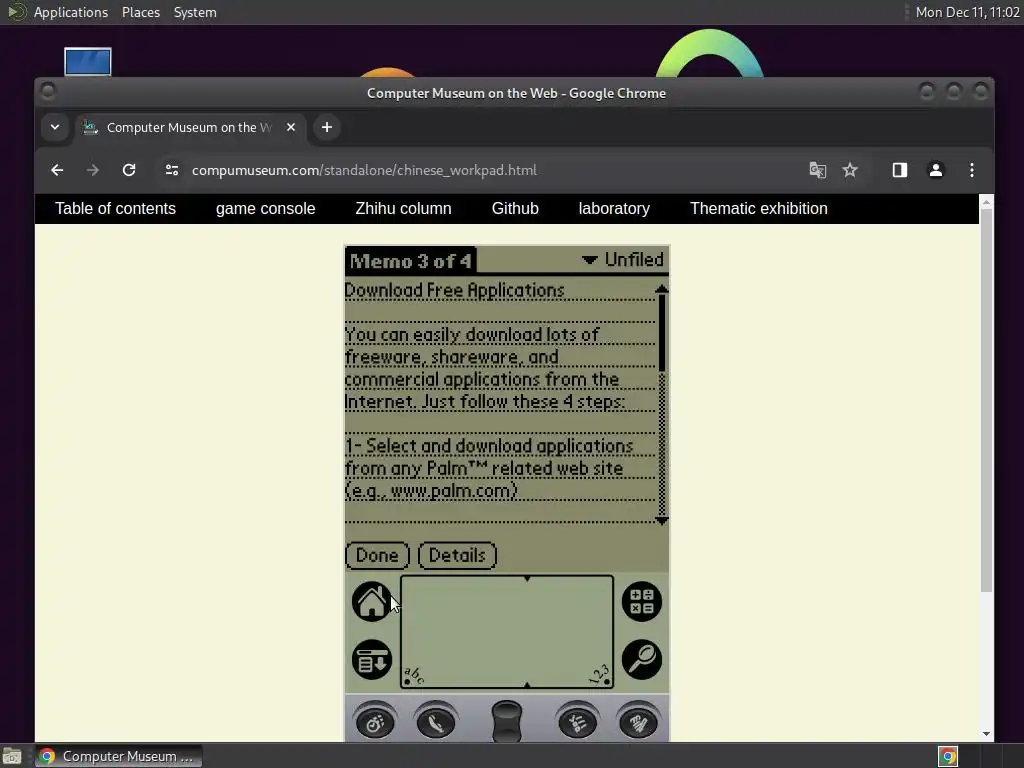1024x768 pixels.
Task: Click the Computer Museum taskbar button
Action: 118,756
